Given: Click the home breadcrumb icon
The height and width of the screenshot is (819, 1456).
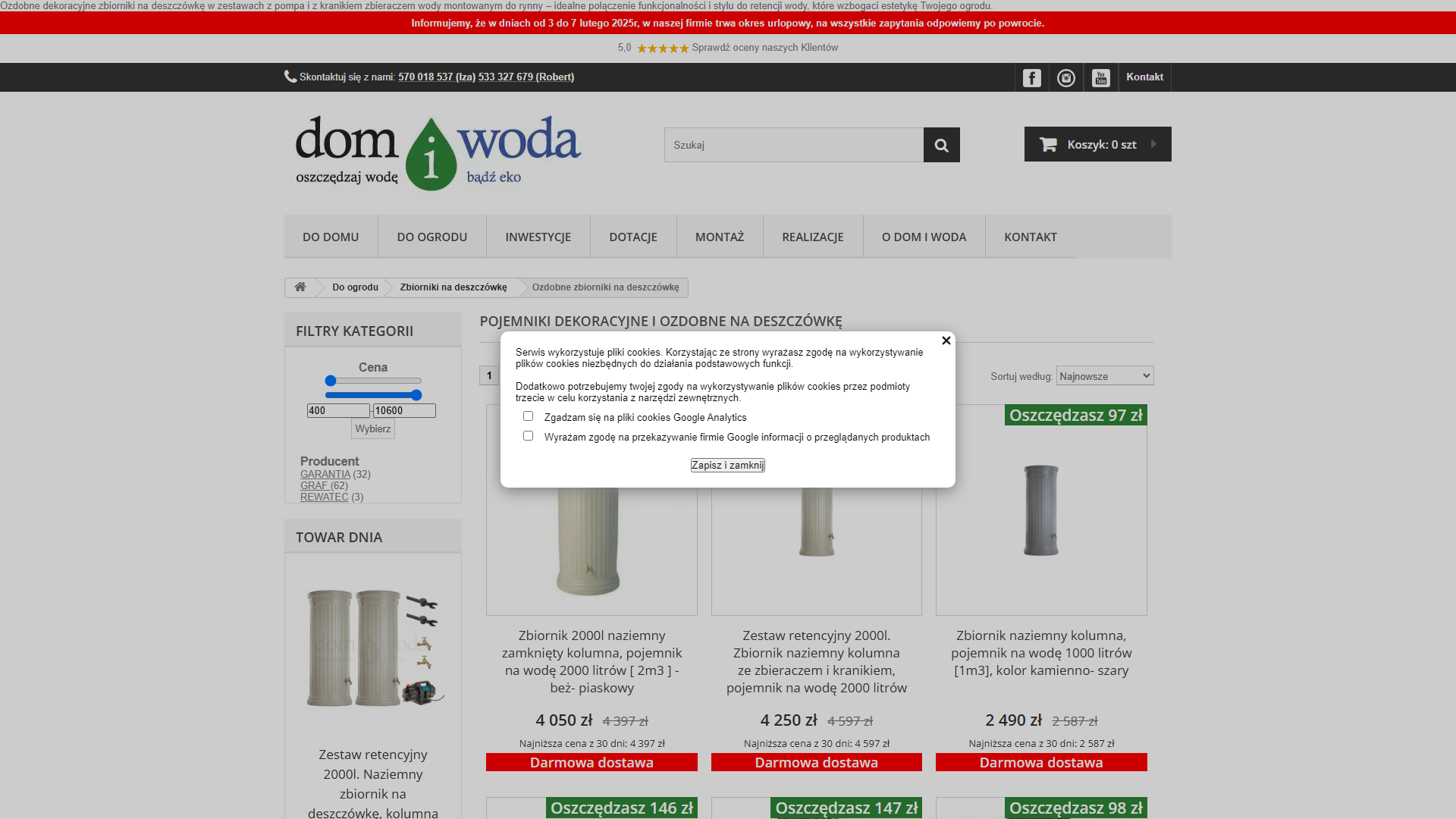Looking at the screenshot, I should (300, 287).
